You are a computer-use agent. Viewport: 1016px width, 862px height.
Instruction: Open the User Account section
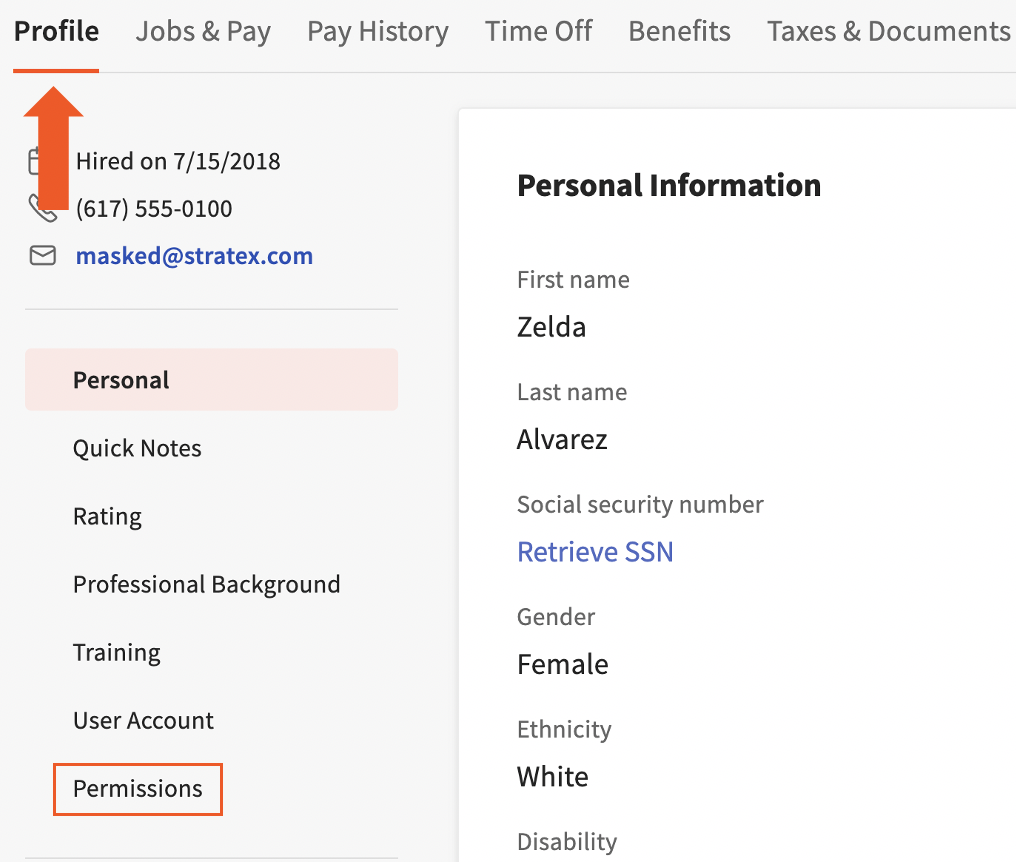click(x=143, y=720)
